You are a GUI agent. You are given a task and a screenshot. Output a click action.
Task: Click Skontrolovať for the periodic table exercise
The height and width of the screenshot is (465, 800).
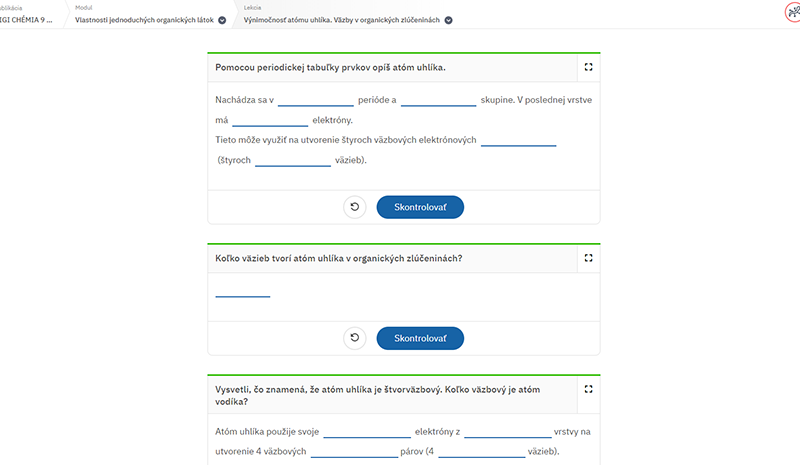(x=420, y=207)
